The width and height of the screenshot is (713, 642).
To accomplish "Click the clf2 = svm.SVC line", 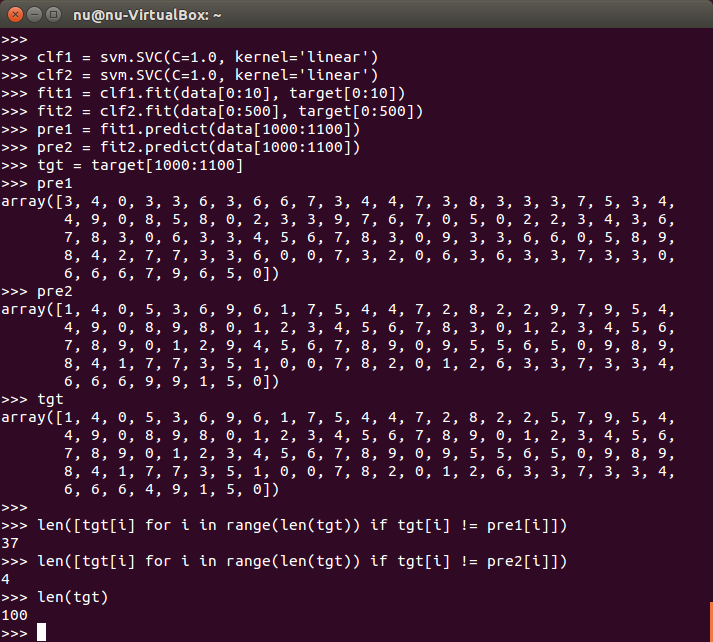I will (207, 75).
